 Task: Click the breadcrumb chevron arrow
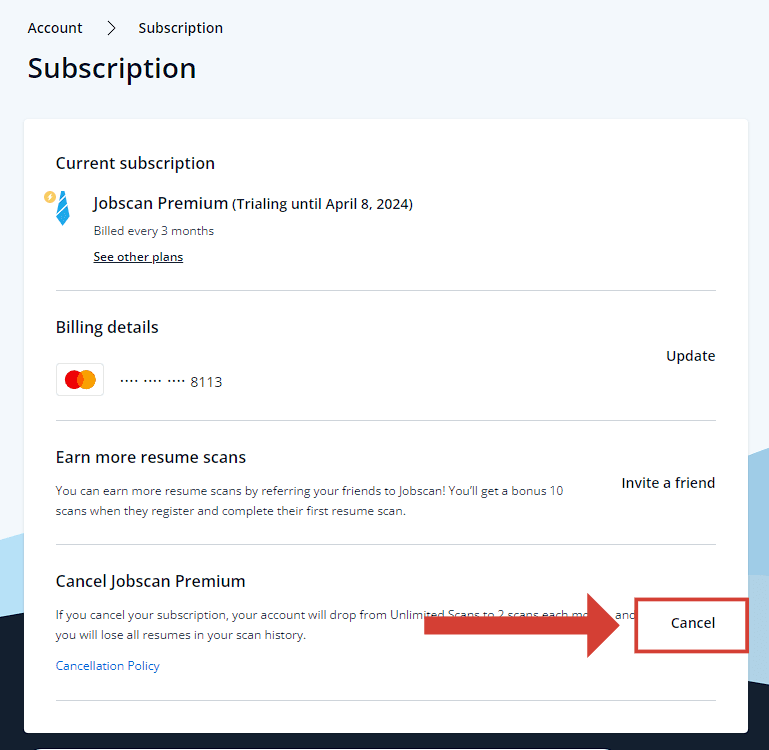click(x=111, y=28)
